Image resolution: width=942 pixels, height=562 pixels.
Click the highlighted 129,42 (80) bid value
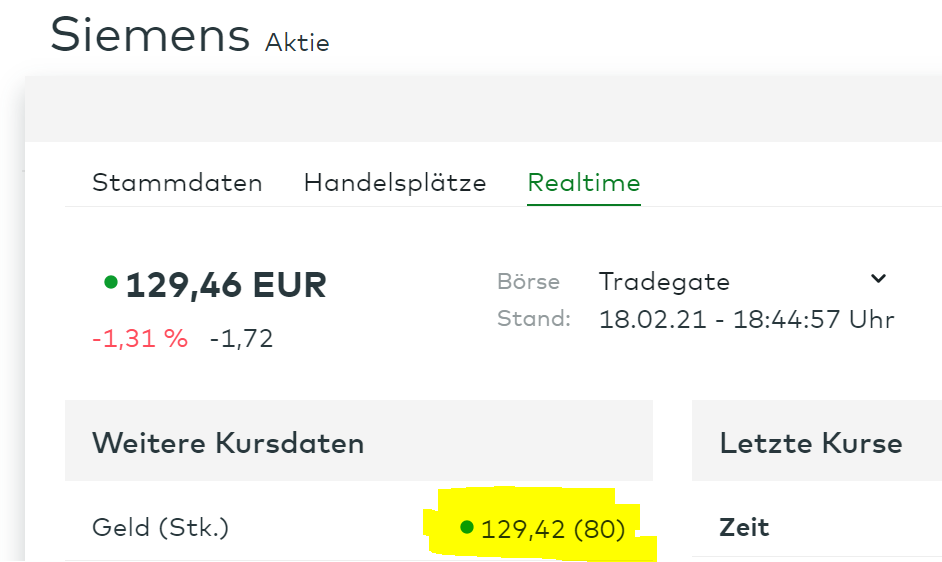click(x=552, y=529)
